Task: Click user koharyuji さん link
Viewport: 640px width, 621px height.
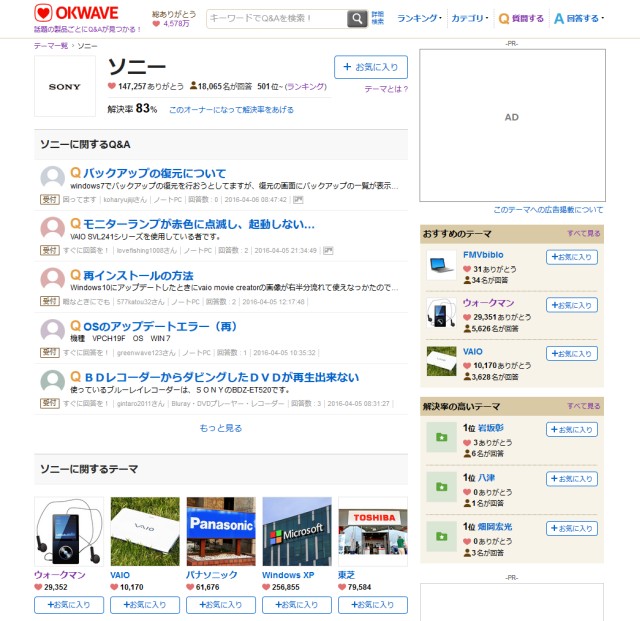Action: pyautogui.click(x=124, y=200)
